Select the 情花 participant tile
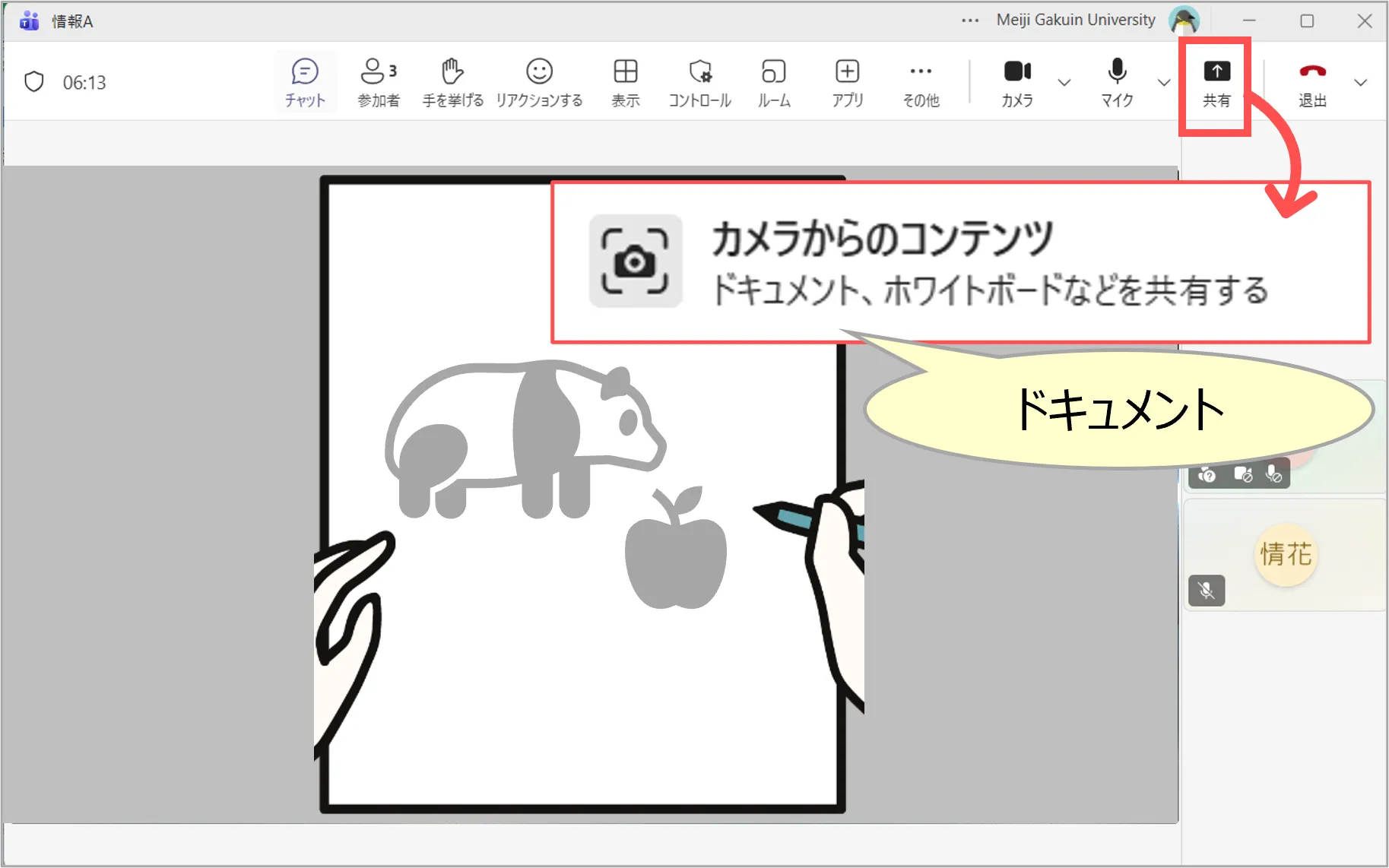This screenshot has width=1389, height=868. 1285,555
